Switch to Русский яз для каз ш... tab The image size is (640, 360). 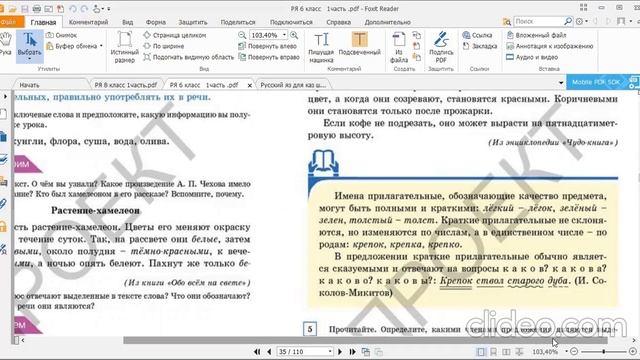coord(293,85)
